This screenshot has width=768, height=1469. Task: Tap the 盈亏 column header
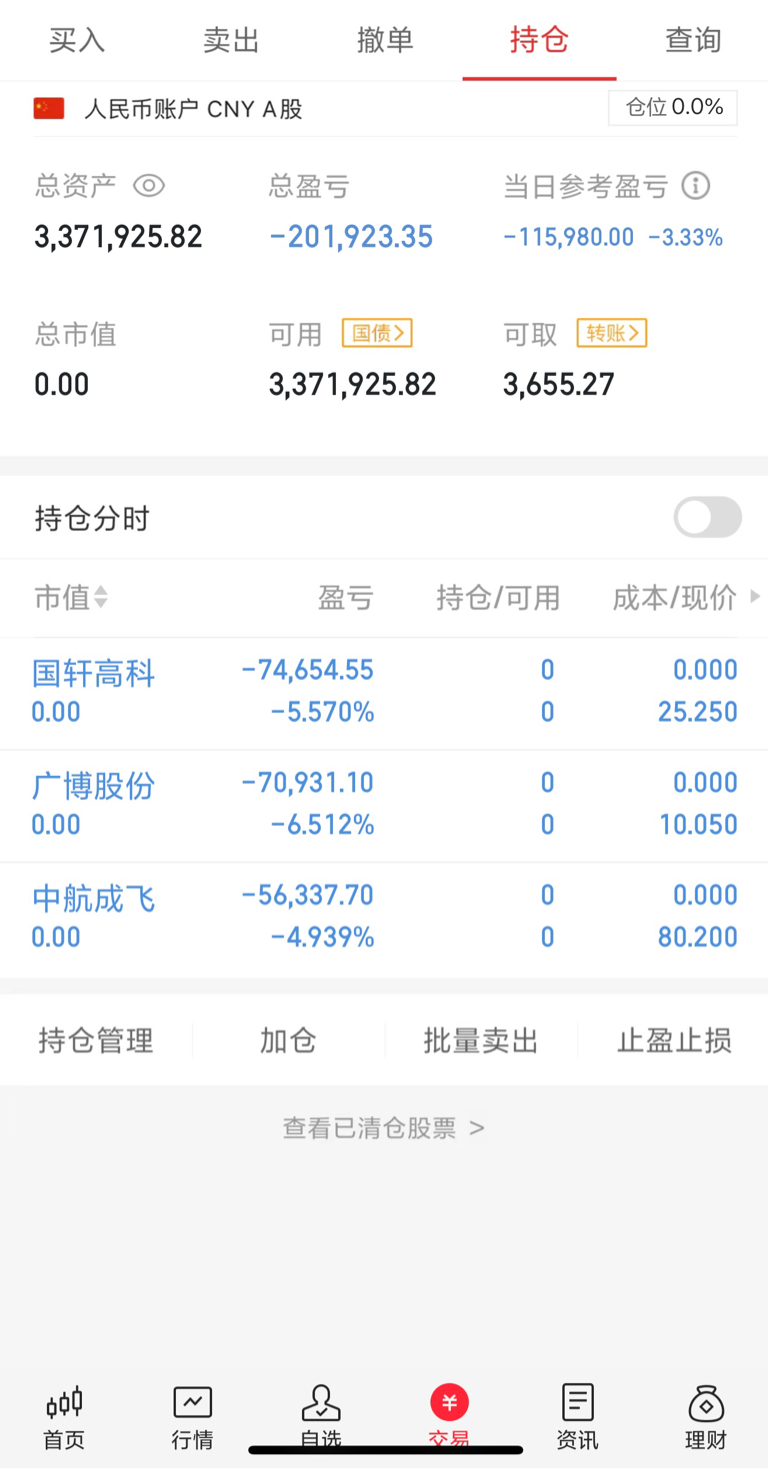[x=346, y=598]
